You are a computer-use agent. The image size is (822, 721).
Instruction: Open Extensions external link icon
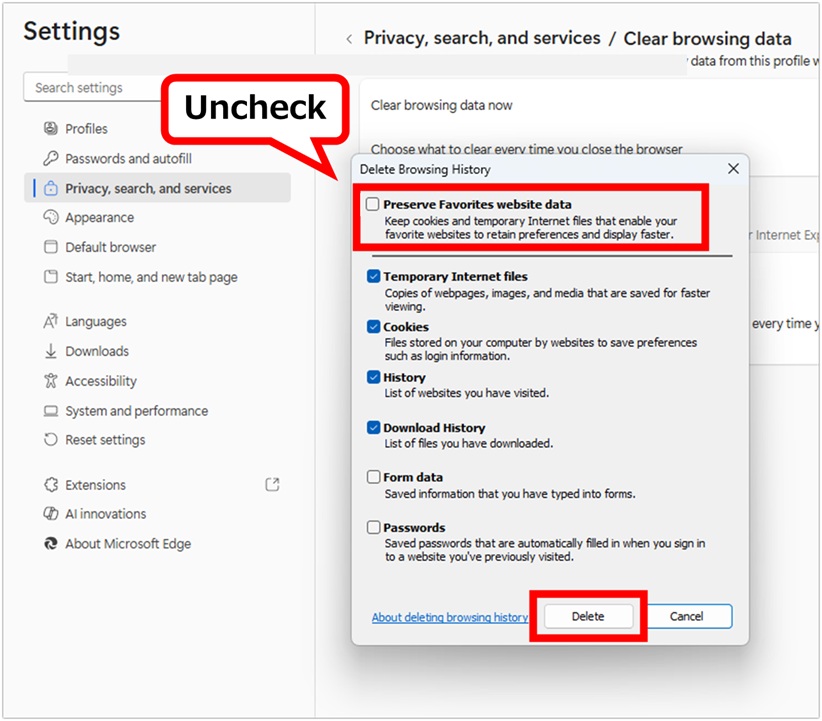(272, 485)
